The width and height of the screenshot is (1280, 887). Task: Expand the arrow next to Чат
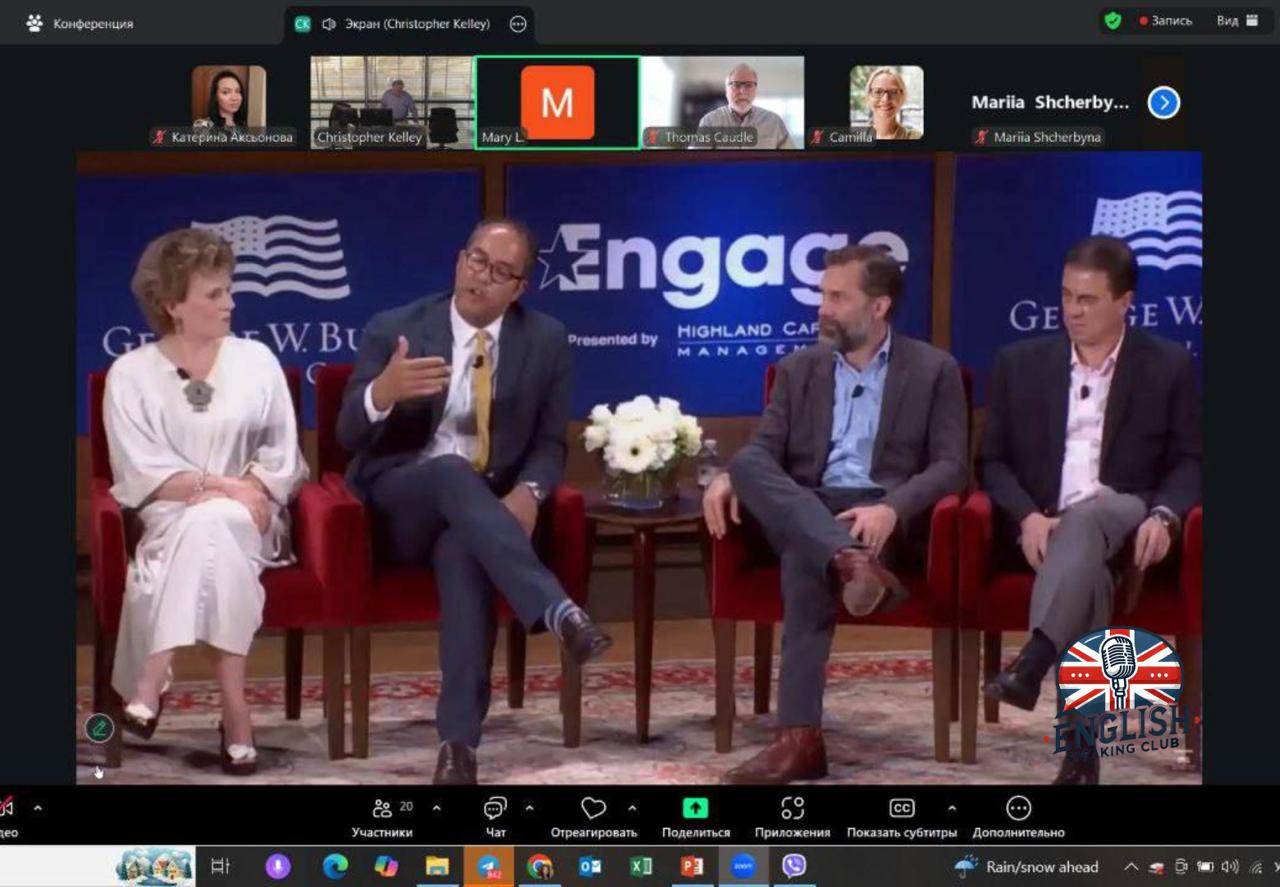(x=529, y=807)
